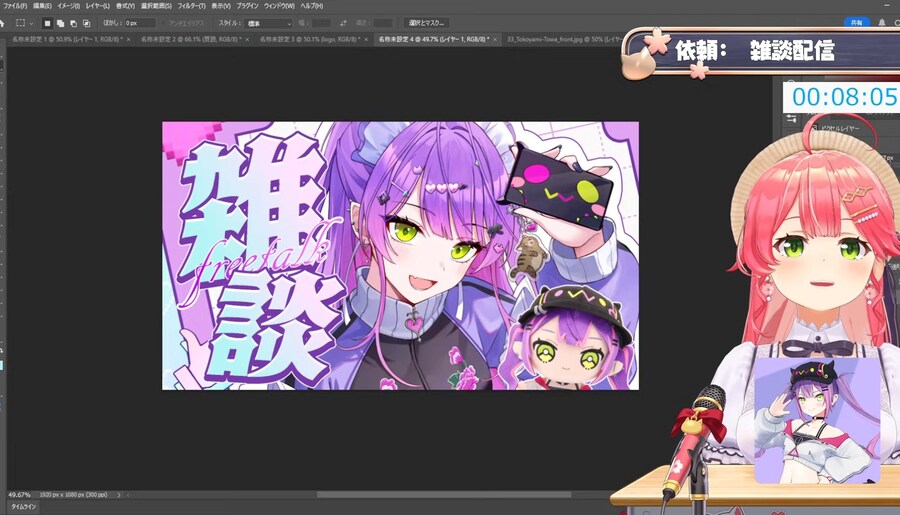Open the フィルター(T) menu

tap(191, 6)
